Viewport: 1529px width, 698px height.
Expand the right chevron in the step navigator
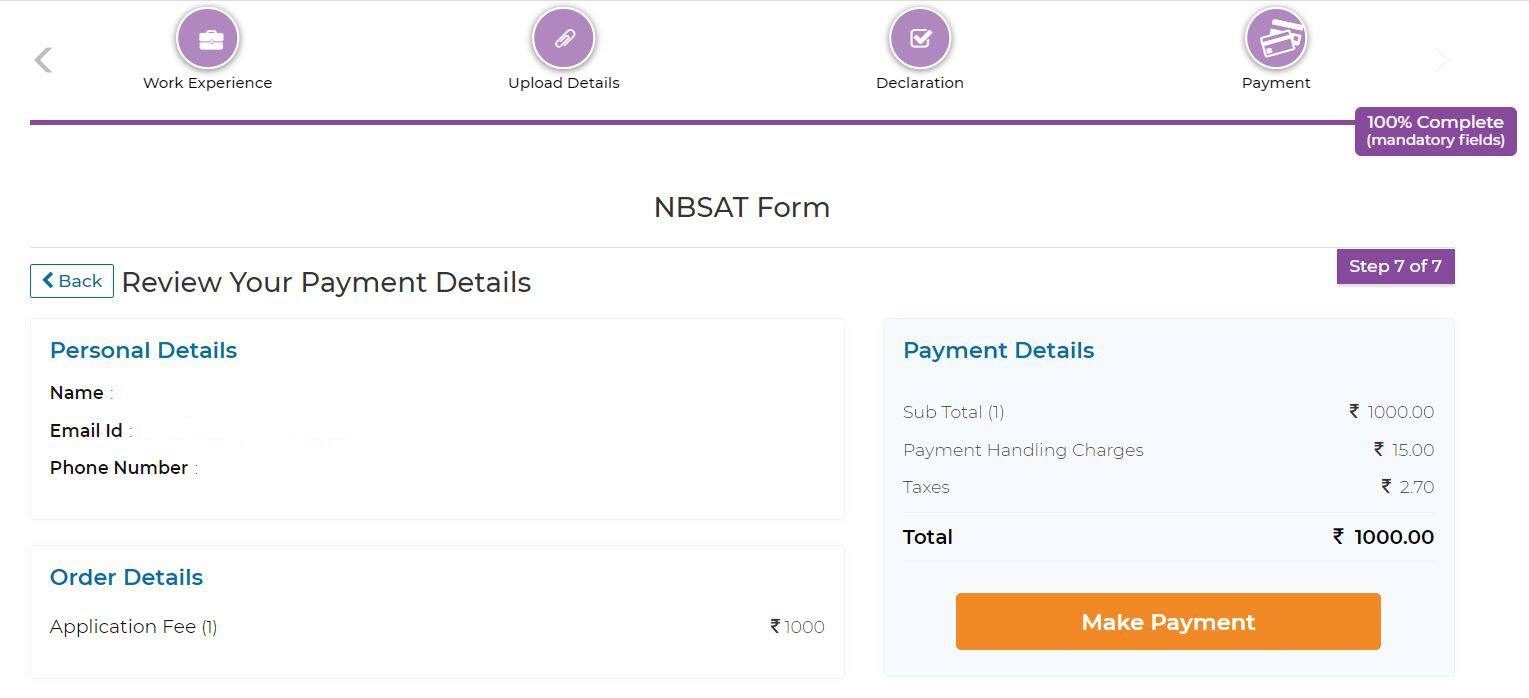(x=1440, y=60)
